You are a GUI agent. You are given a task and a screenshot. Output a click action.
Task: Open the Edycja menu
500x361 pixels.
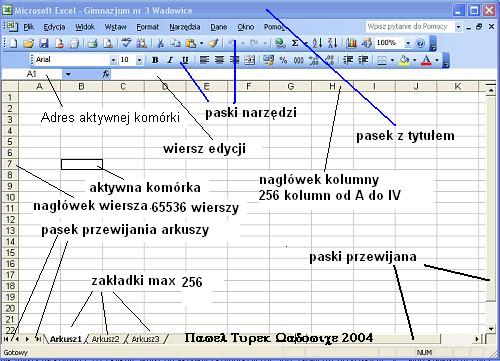click(54, 27)
